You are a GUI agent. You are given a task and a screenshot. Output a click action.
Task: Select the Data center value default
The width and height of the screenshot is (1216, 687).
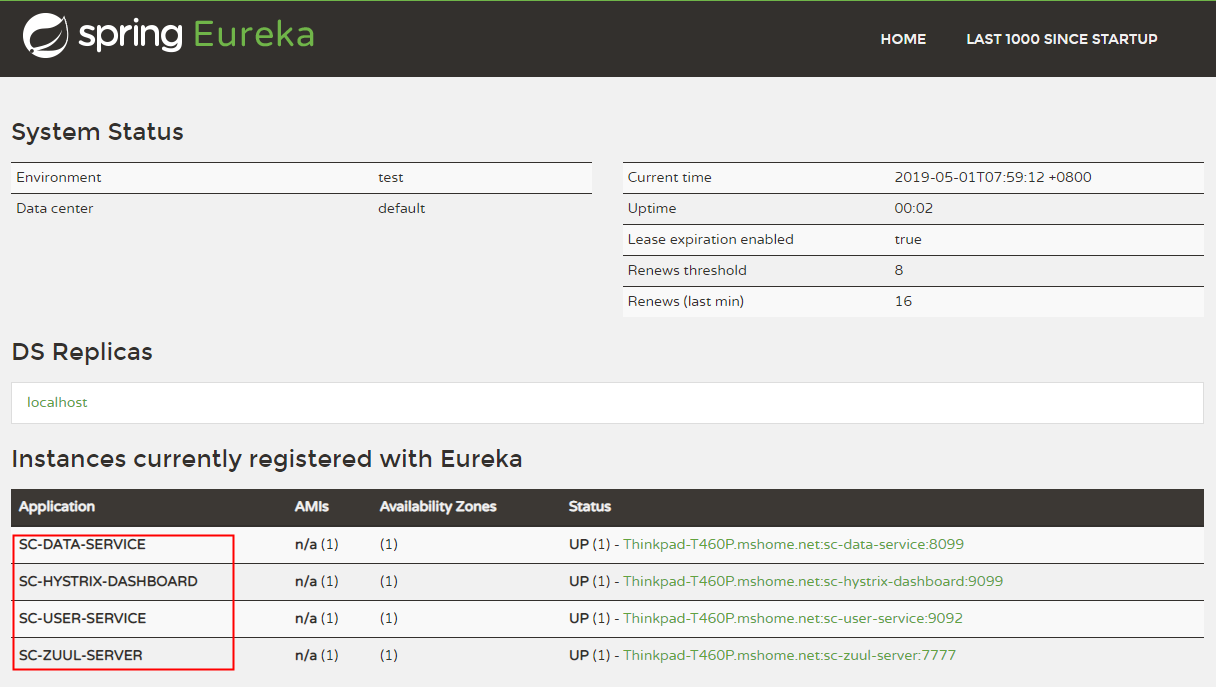coord(401,208)
